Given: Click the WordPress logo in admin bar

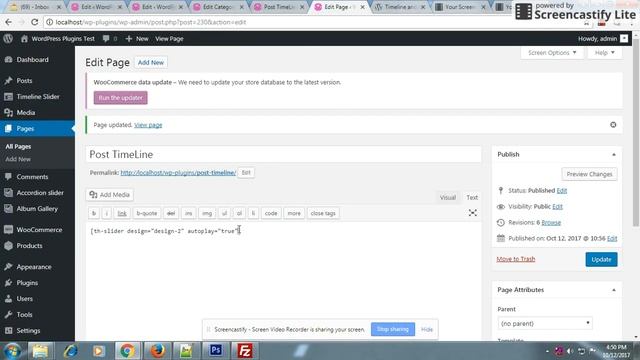Looking at the screenshot, I should click(8, 39).
